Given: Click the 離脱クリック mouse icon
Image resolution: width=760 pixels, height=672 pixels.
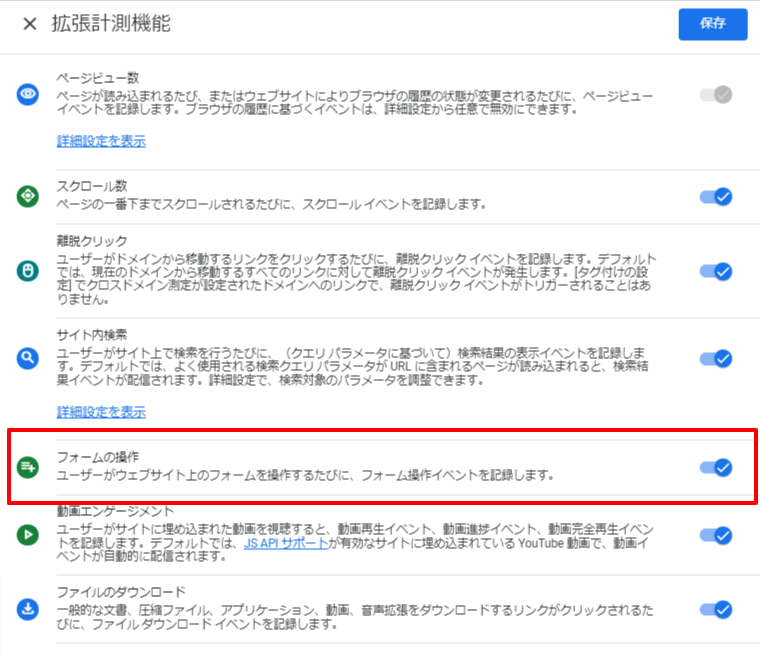Looking at the screenshot, I should [x=28, y=271].
